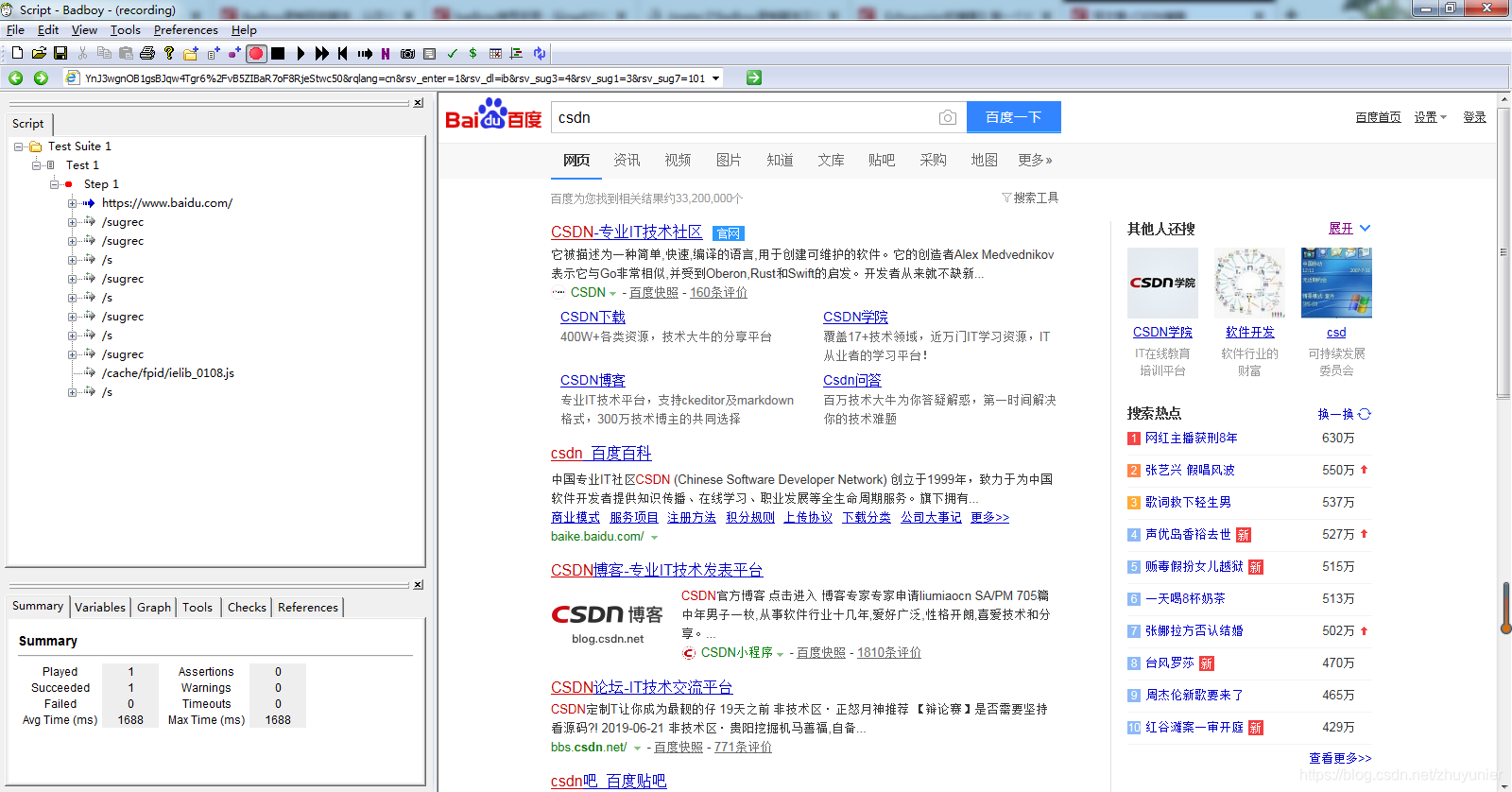Switch to the Checks tab
This screenshot has width=1512, height=792.
point(247,607)
